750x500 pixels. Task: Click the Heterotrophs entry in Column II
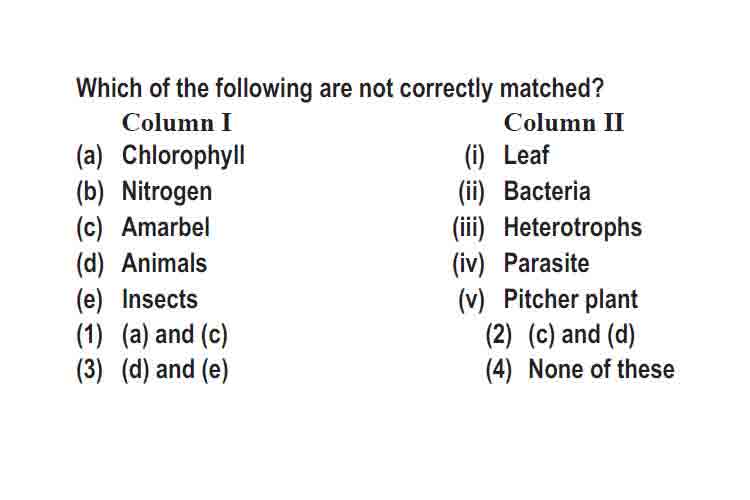[573, 228]
